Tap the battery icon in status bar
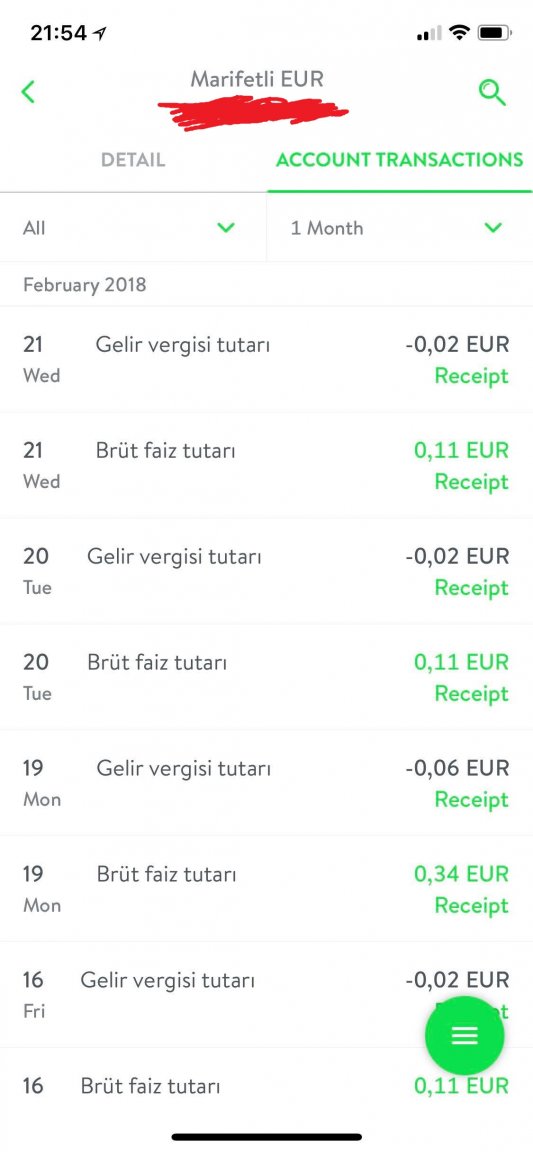The image size is (533, 1152). [494, 32]
